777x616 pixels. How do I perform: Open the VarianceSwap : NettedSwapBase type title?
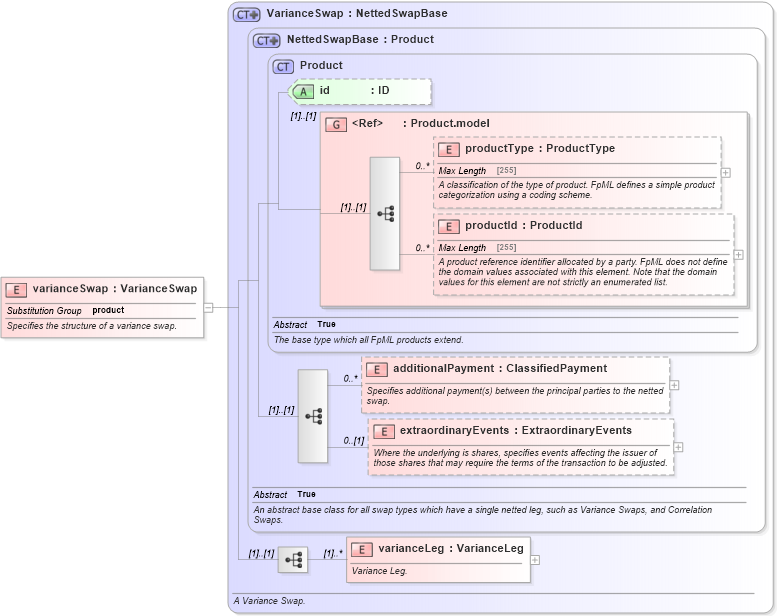357,13
